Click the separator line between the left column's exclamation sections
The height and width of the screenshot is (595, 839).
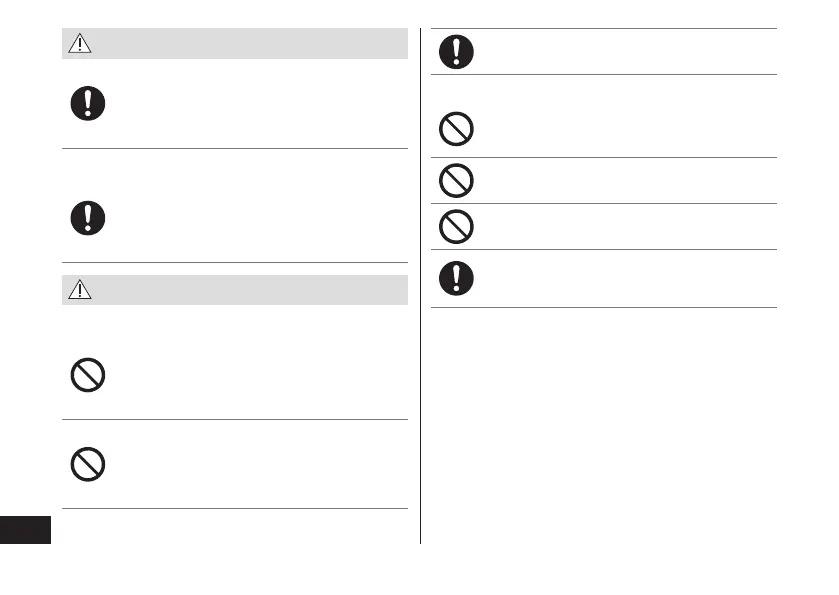[235, 149]
